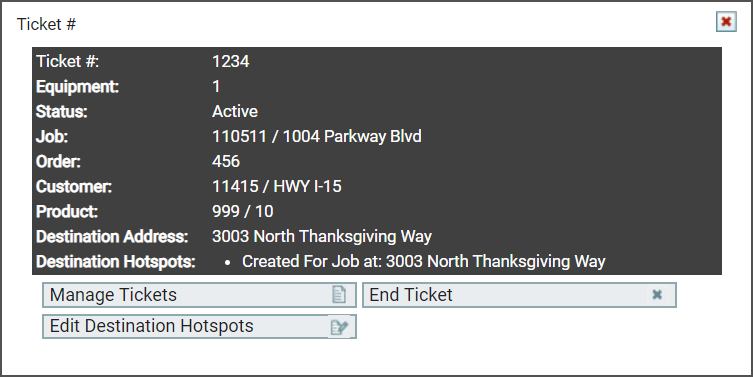Screen dimensions: 753x377
Task: Select customer 11415 / HWY I-15
Action: click(x=277, y=186)
